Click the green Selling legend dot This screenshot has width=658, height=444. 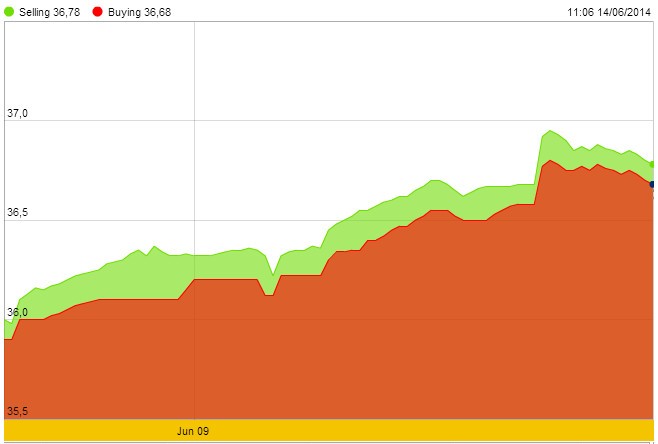[9, 10]
